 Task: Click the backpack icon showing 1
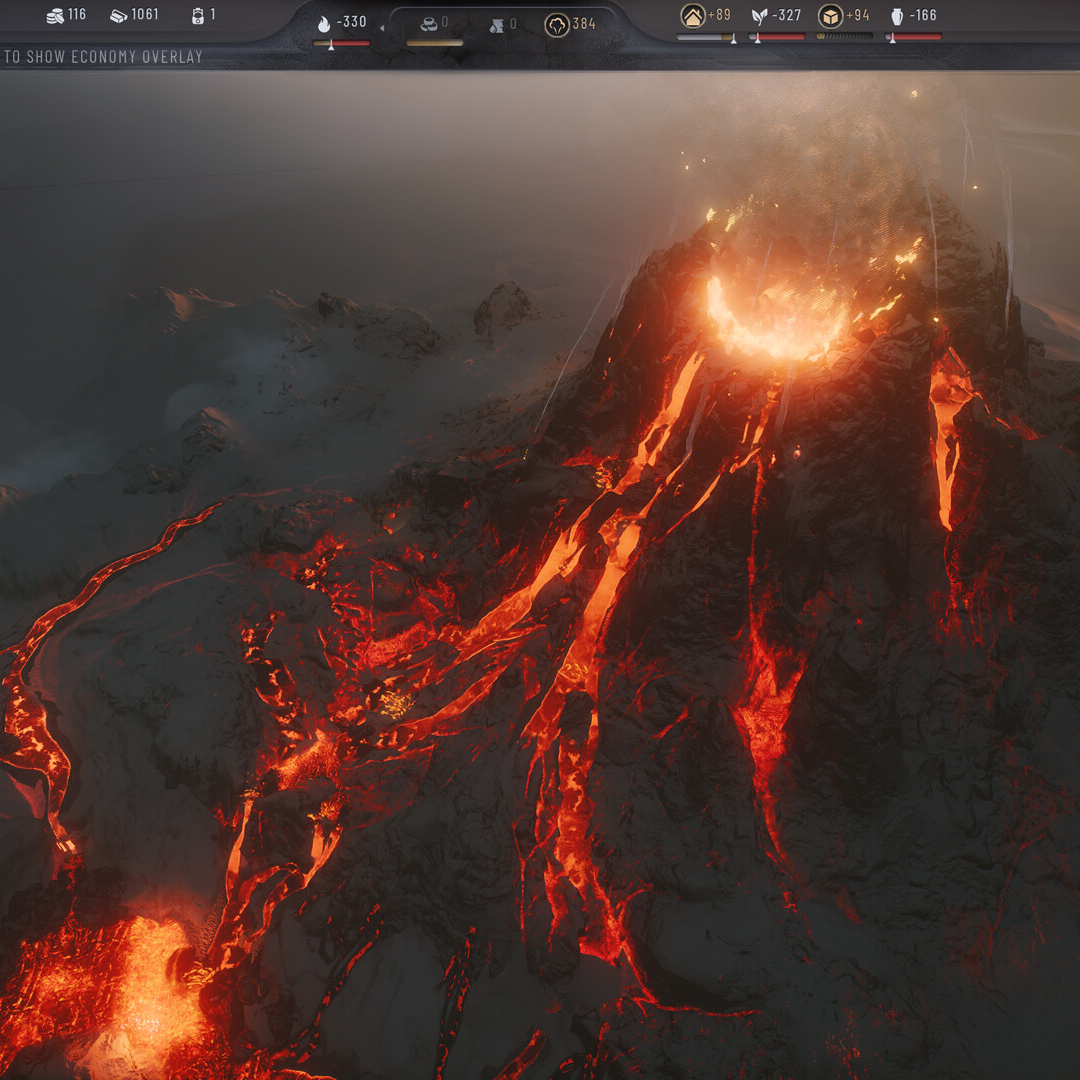tap(198, 15)
